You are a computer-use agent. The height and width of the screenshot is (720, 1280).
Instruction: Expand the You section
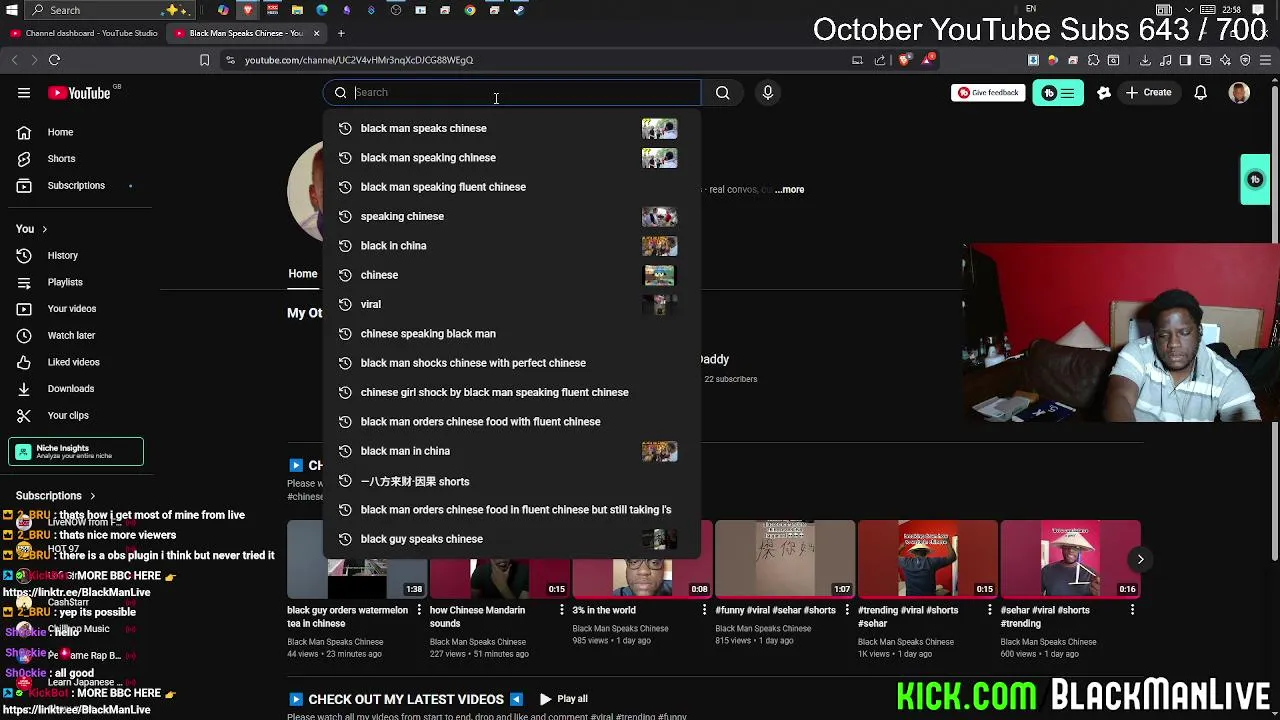(x=31, y=229)
